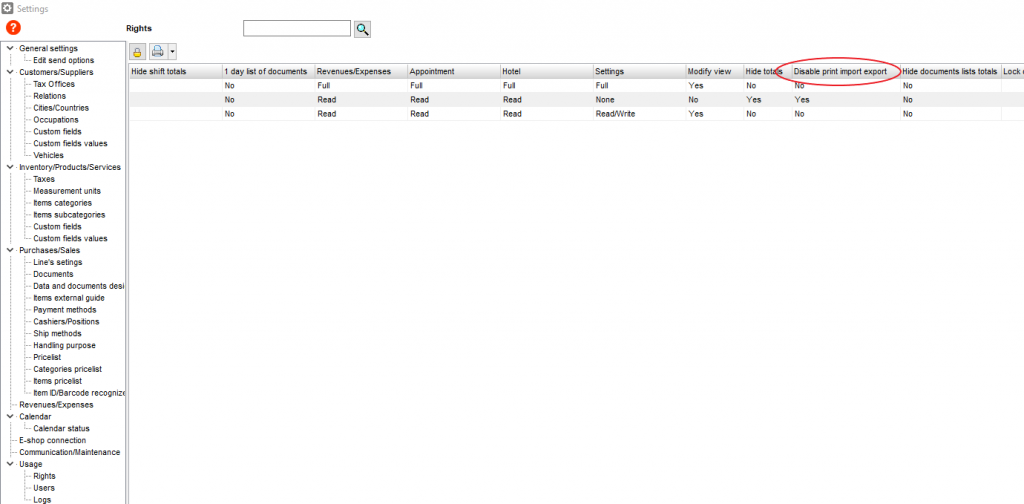Viewport: 1024px width, 504px height.
Task: Collapse the Usage tree node
Action: (x=11, y=464)
